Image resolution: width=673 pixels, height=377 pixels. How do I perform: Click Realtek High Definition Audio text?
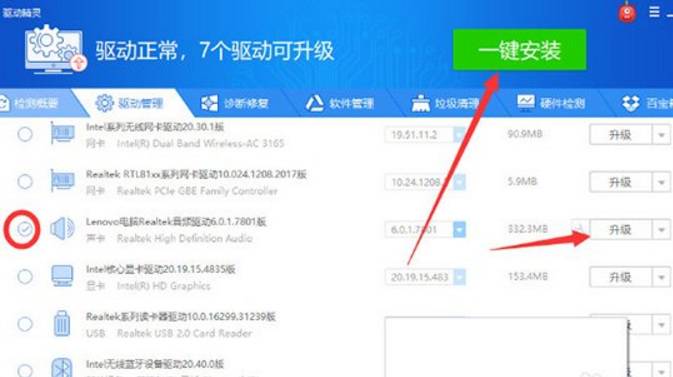185,238
